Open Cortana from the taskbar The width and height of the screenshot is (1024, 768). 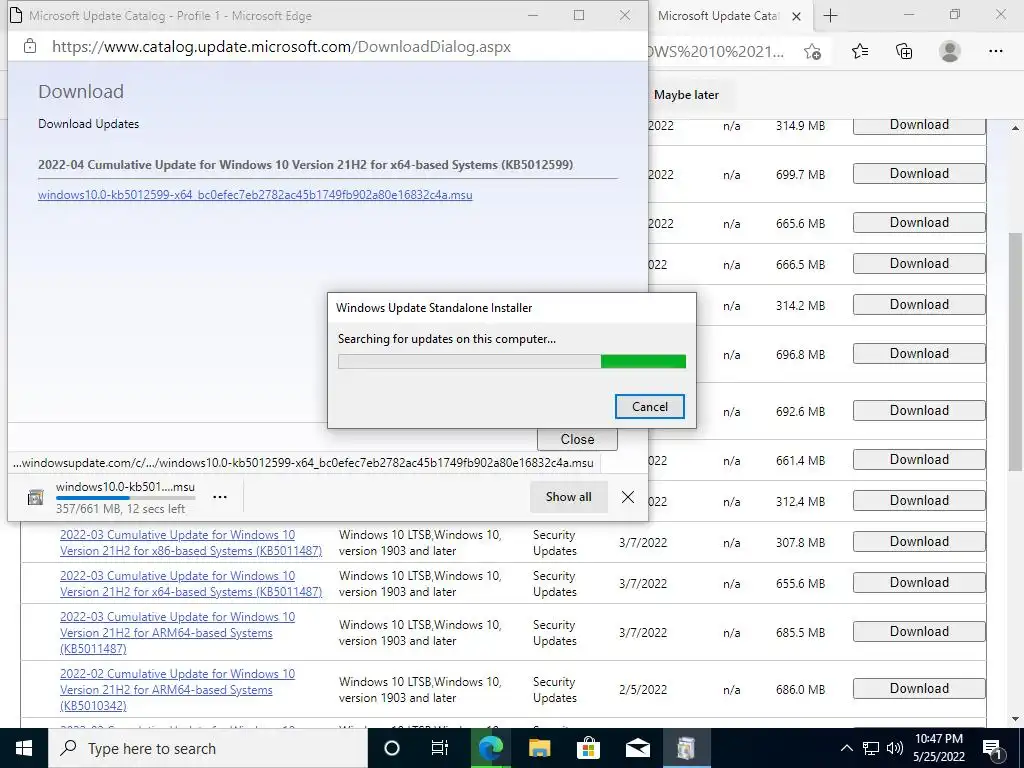392,748
